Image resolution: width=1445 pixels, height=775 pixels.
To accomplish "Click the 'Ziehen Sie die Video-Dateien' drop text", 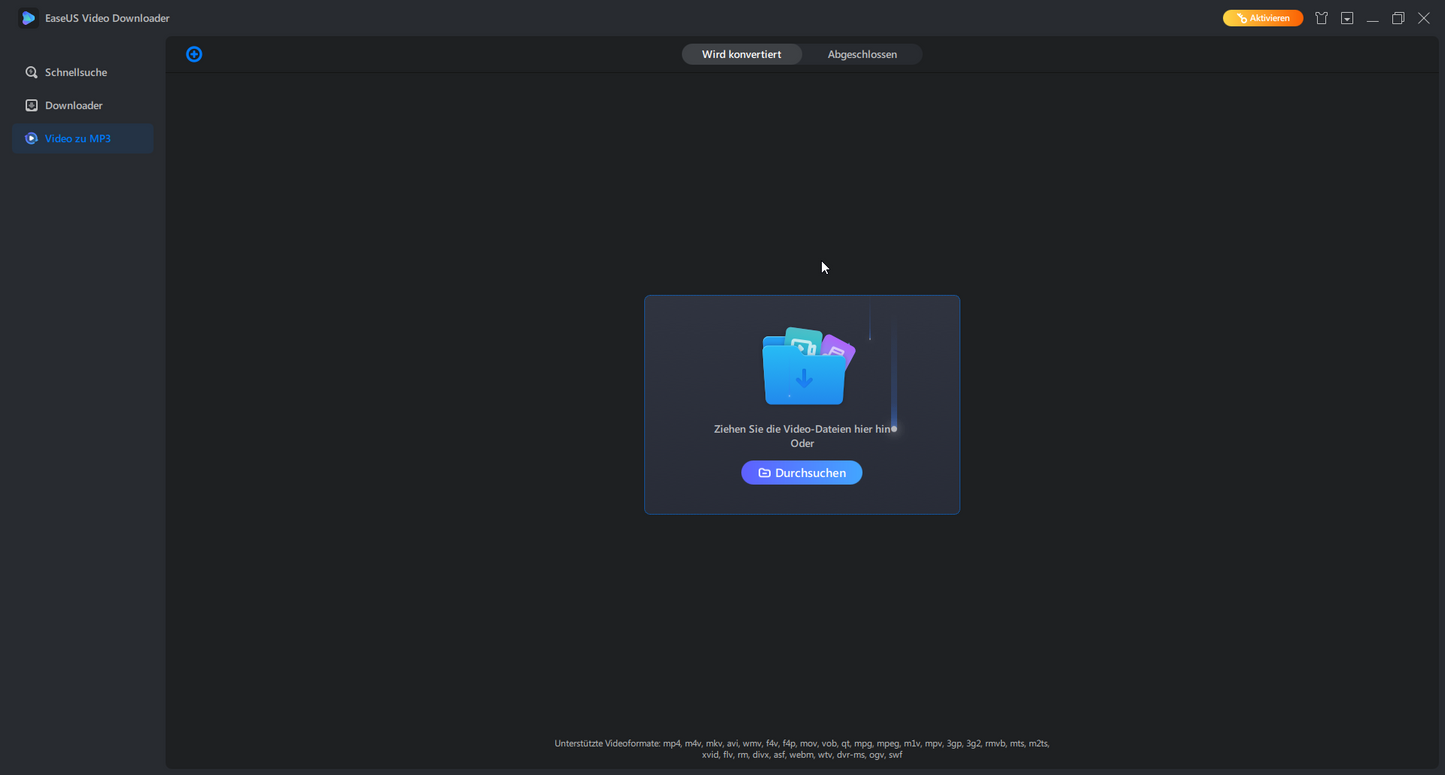I will click(801, 428).
